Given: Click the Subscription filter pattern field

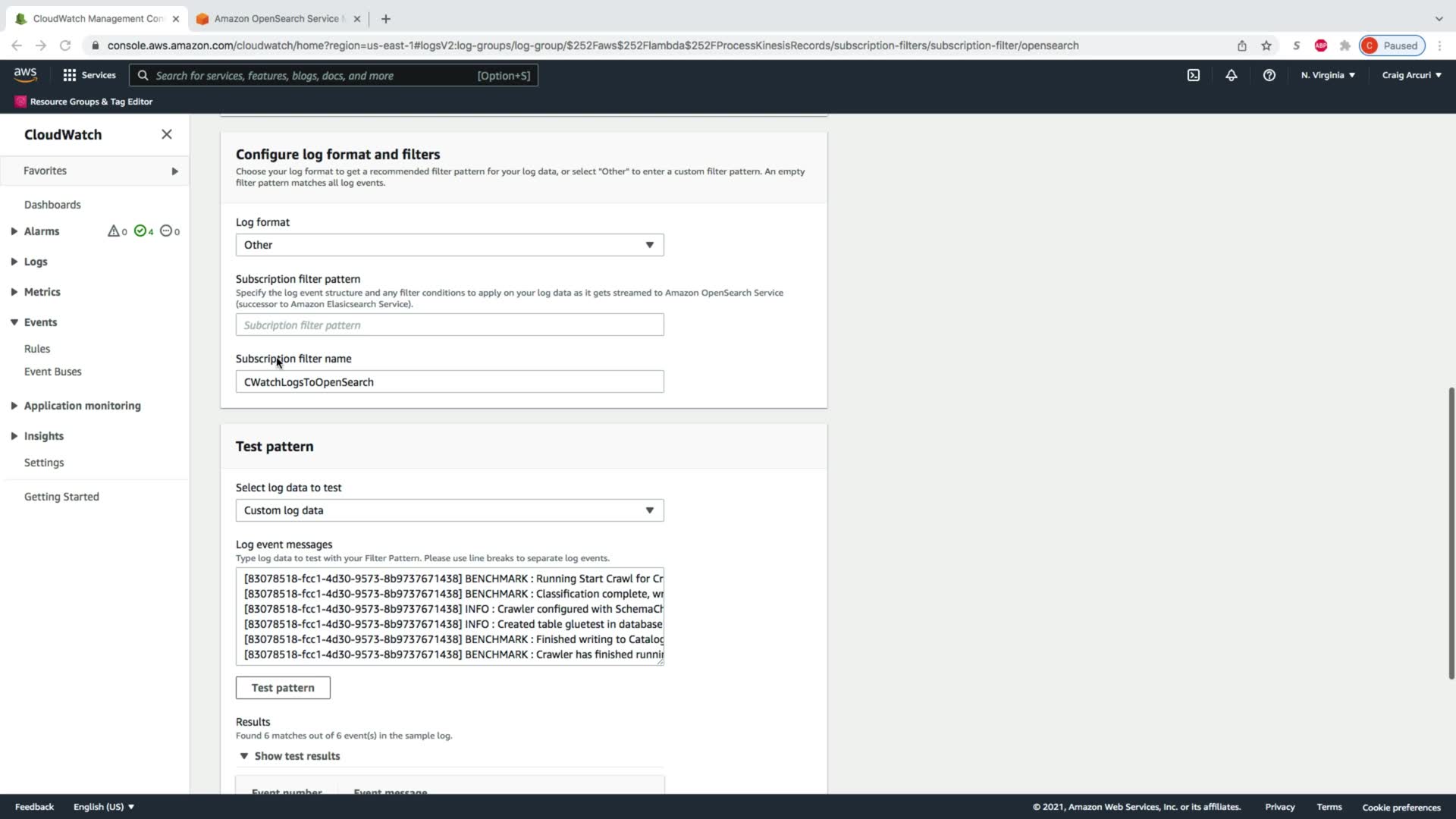Looking at the screenshot, I should click(x=449, y=325).
